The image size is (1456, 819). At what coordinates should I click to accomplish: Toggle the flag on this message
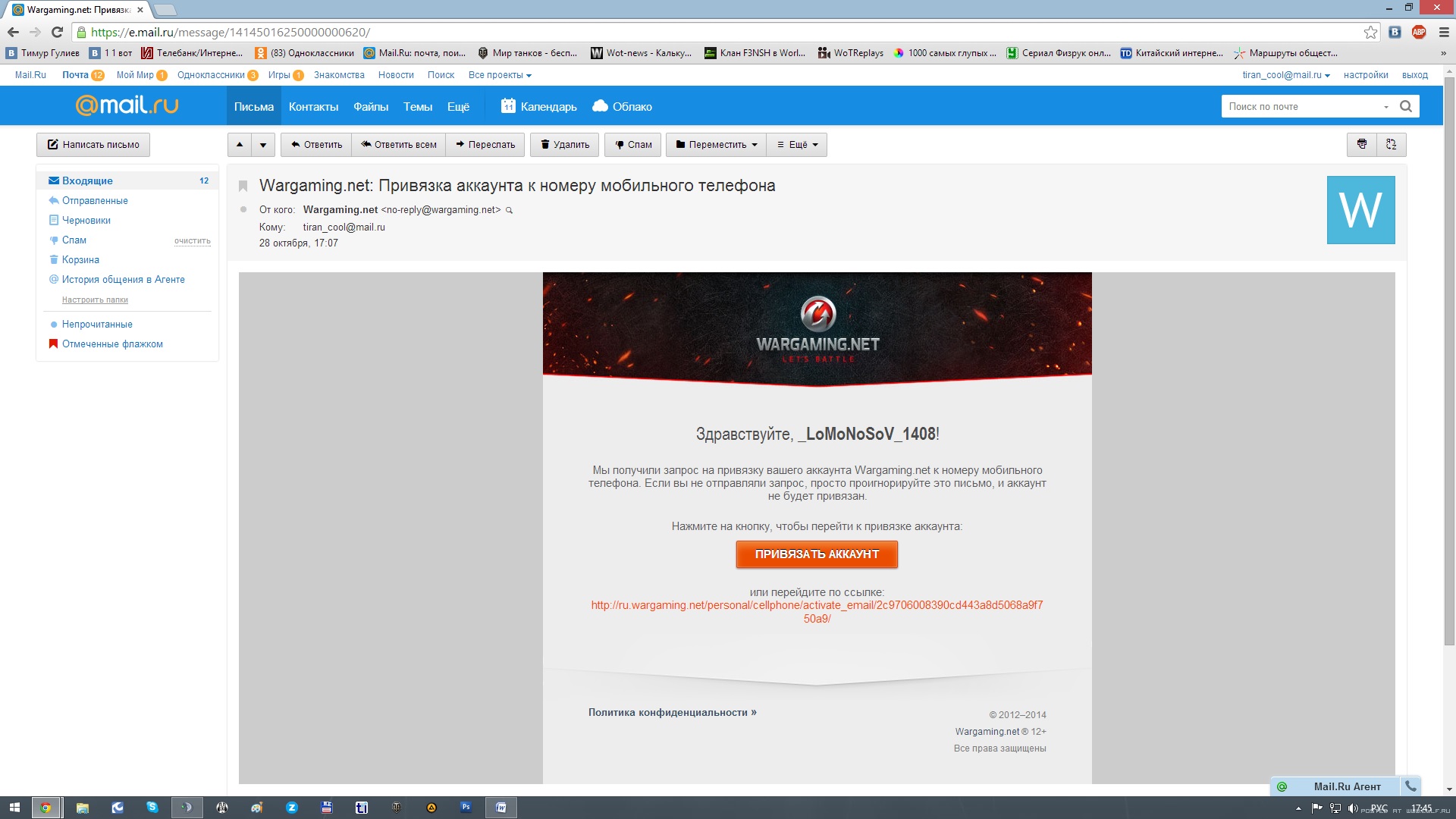[x=243, y=187]
